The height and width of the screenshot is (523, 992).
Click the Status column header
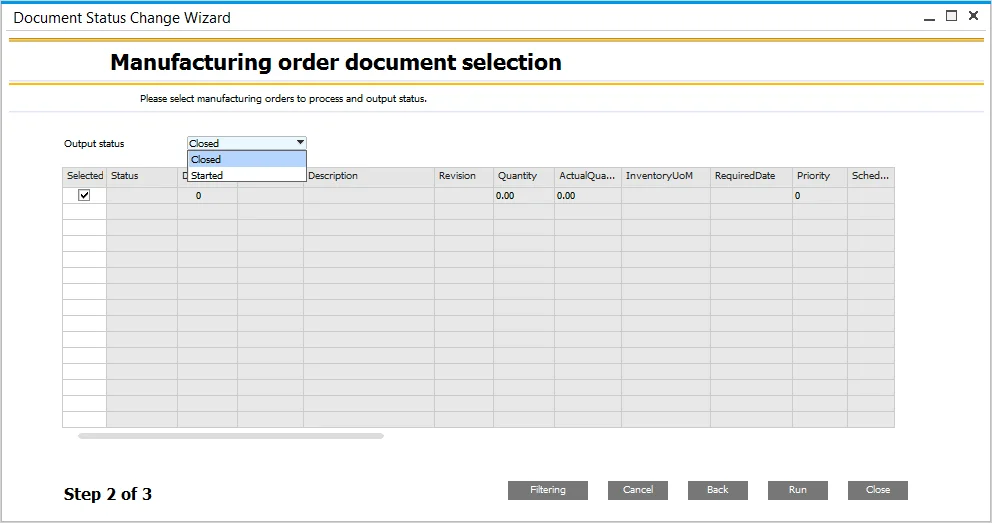click(x=141, y=176)
